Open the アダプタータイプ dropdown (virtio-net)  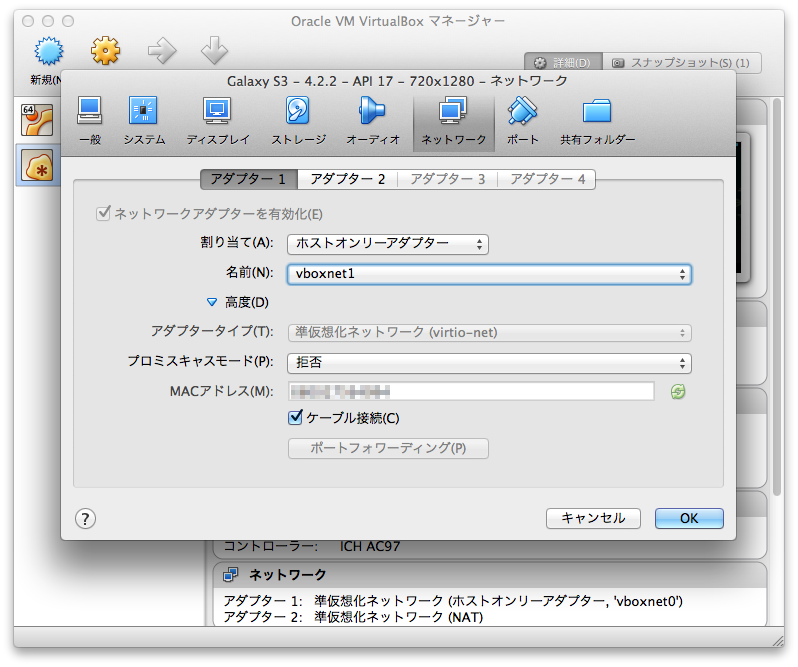tap(489, 333)
